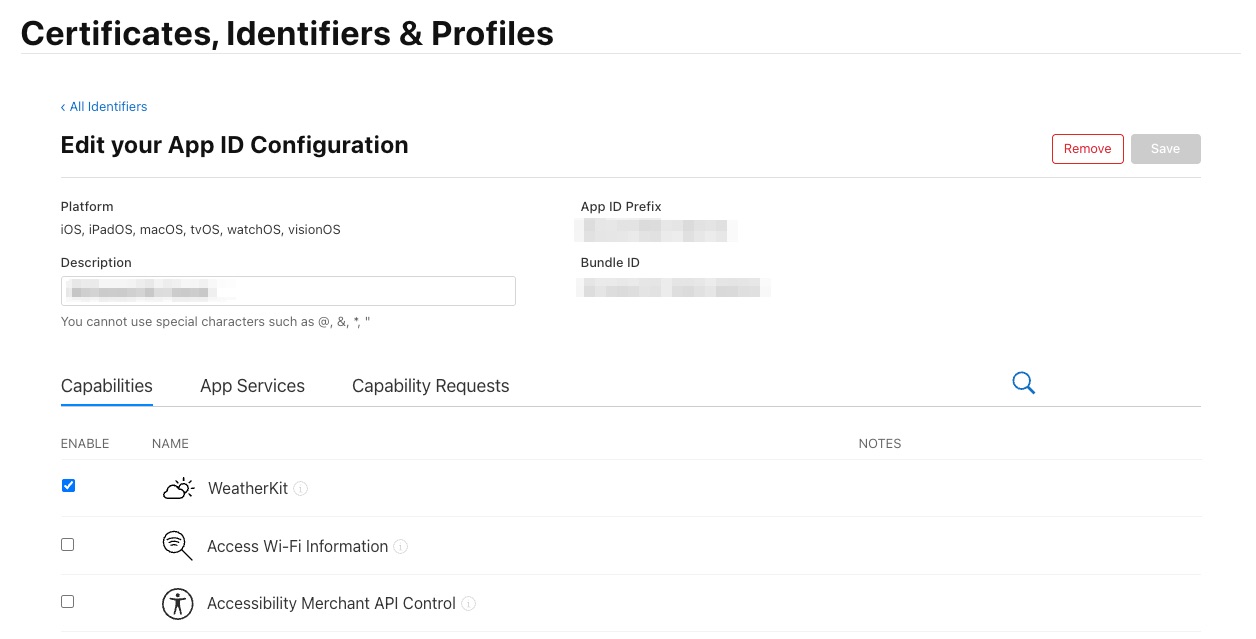Click the Remove button

pos(1087,148)
